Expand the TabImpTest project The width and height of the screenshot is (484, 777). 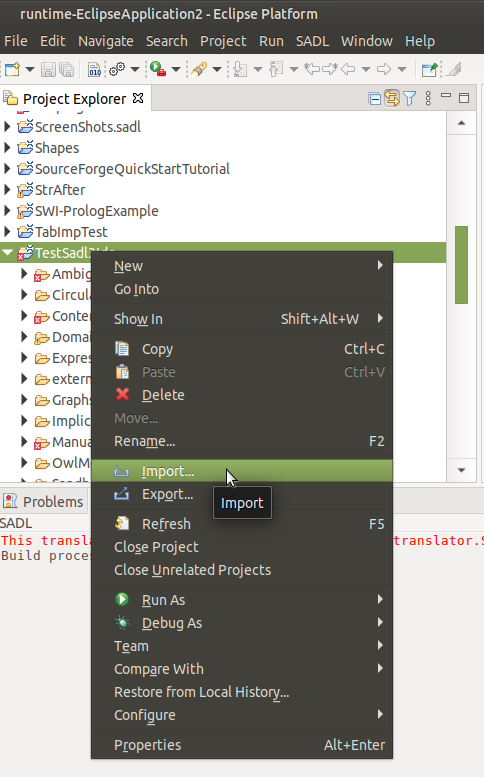point(7,231)
